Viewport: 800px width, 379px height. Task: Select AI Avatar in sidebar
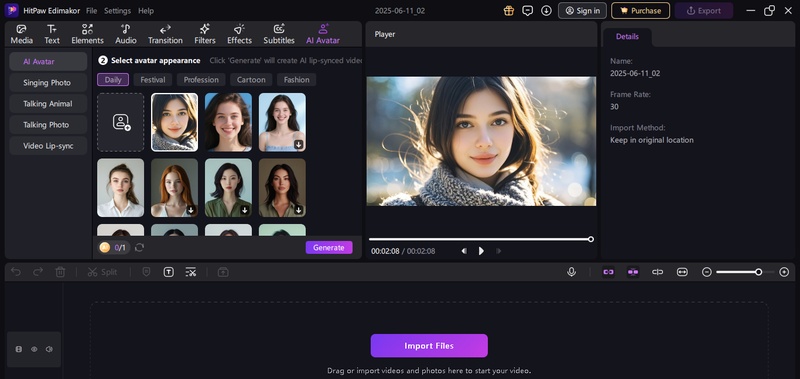(x=48, y=61)
